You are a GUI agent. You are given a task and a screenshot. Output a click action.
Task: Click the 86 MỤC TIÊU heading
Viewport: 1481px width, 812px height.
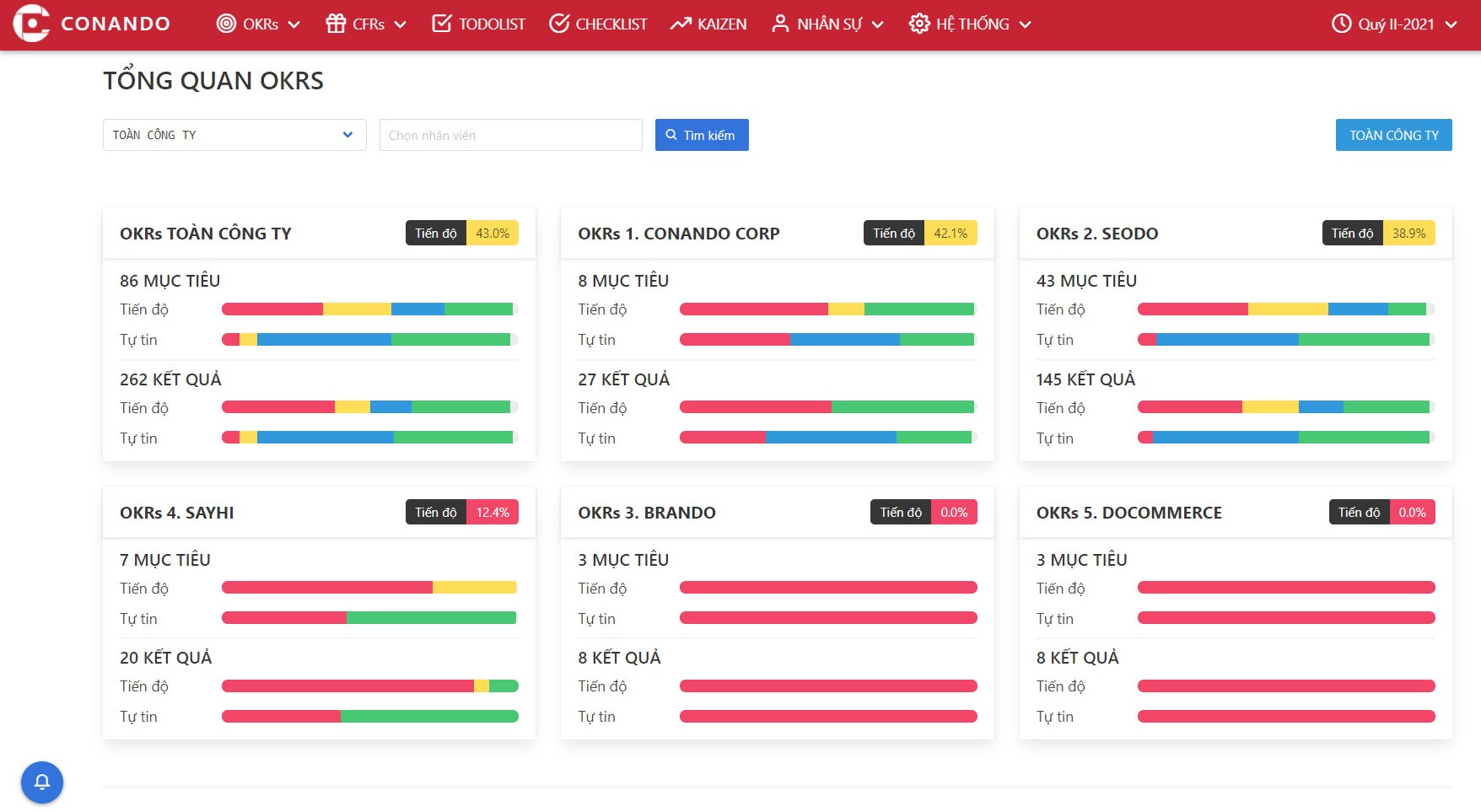[170, 281]
